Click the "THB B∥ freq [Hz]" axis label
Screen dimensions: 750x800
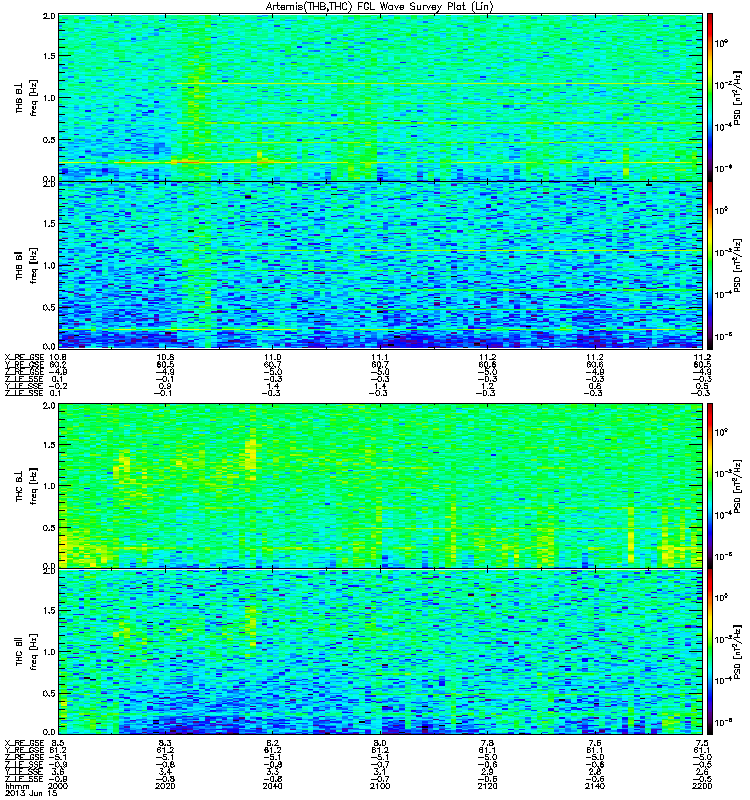click(26, 265)
